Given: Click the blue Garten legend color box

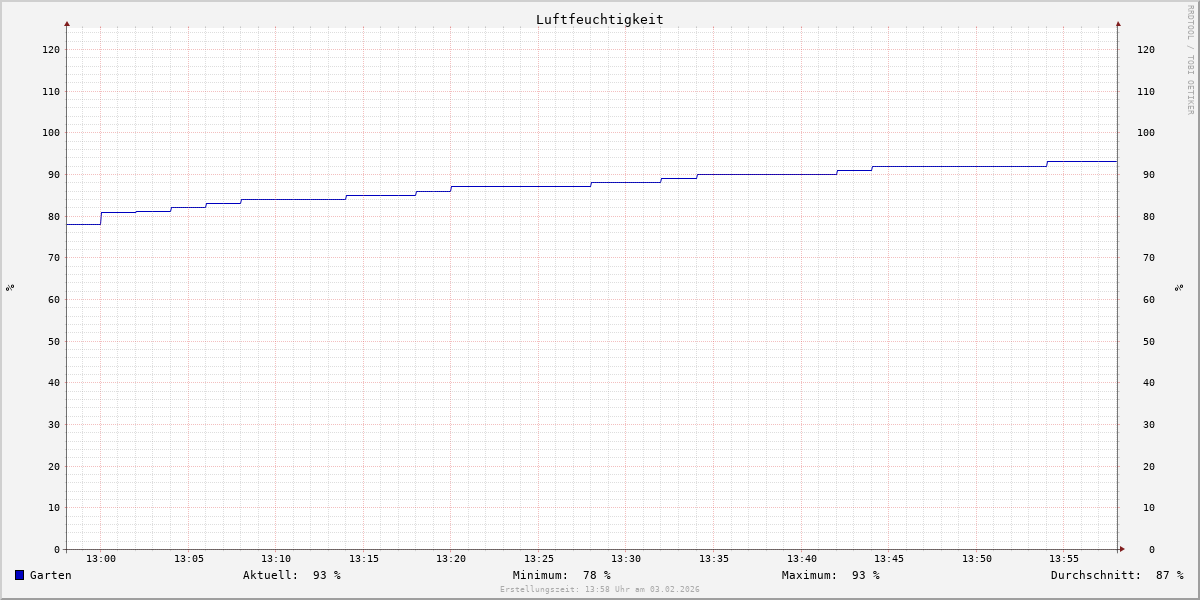Looking at the screenshot, I should click(19, 575).
